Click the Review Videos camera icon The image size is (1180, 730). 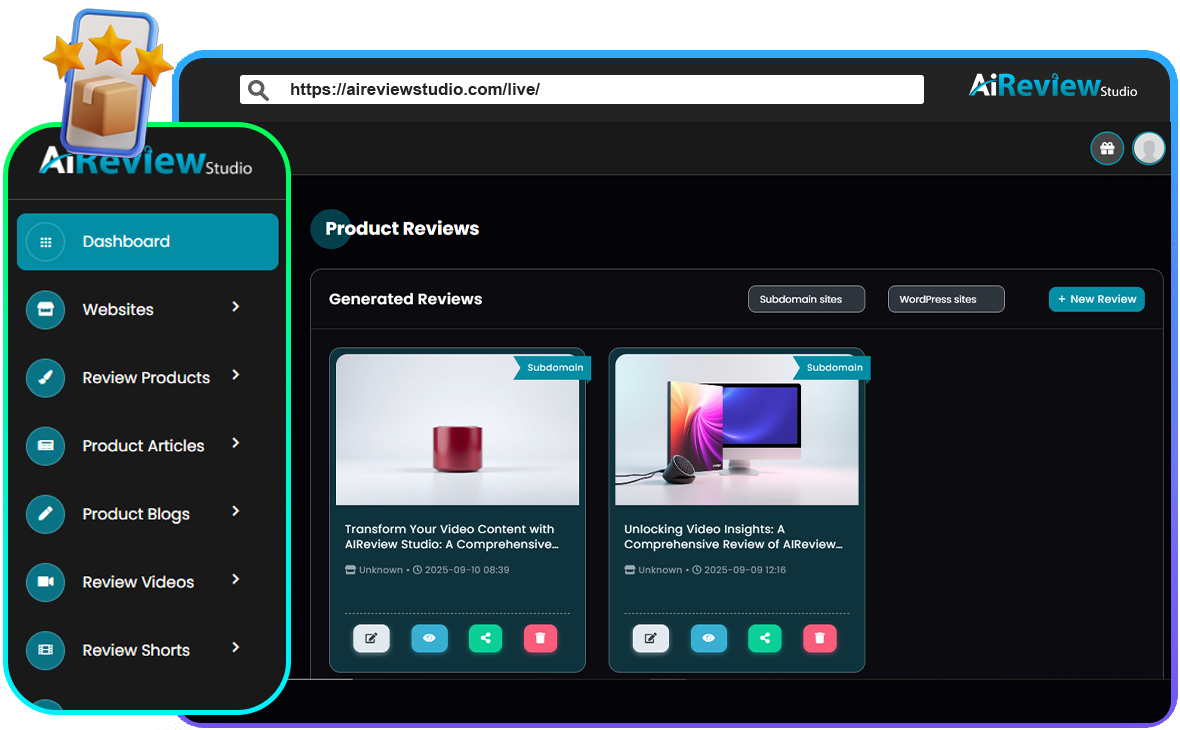[x=45, y=582]
